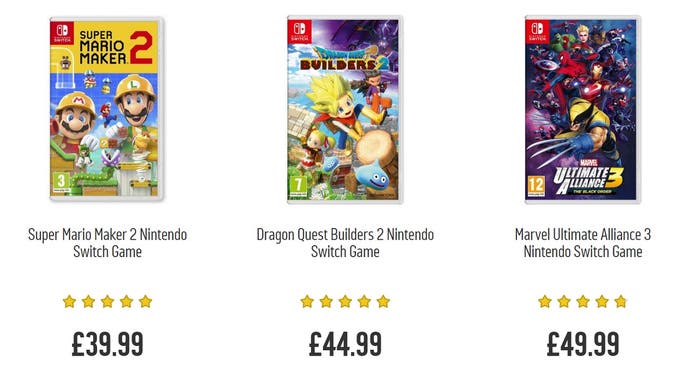Click the Super Mario Maker 2 product title
Viewport: 690px width, 388px height.
pyautogui.click(x=107, y=243)
